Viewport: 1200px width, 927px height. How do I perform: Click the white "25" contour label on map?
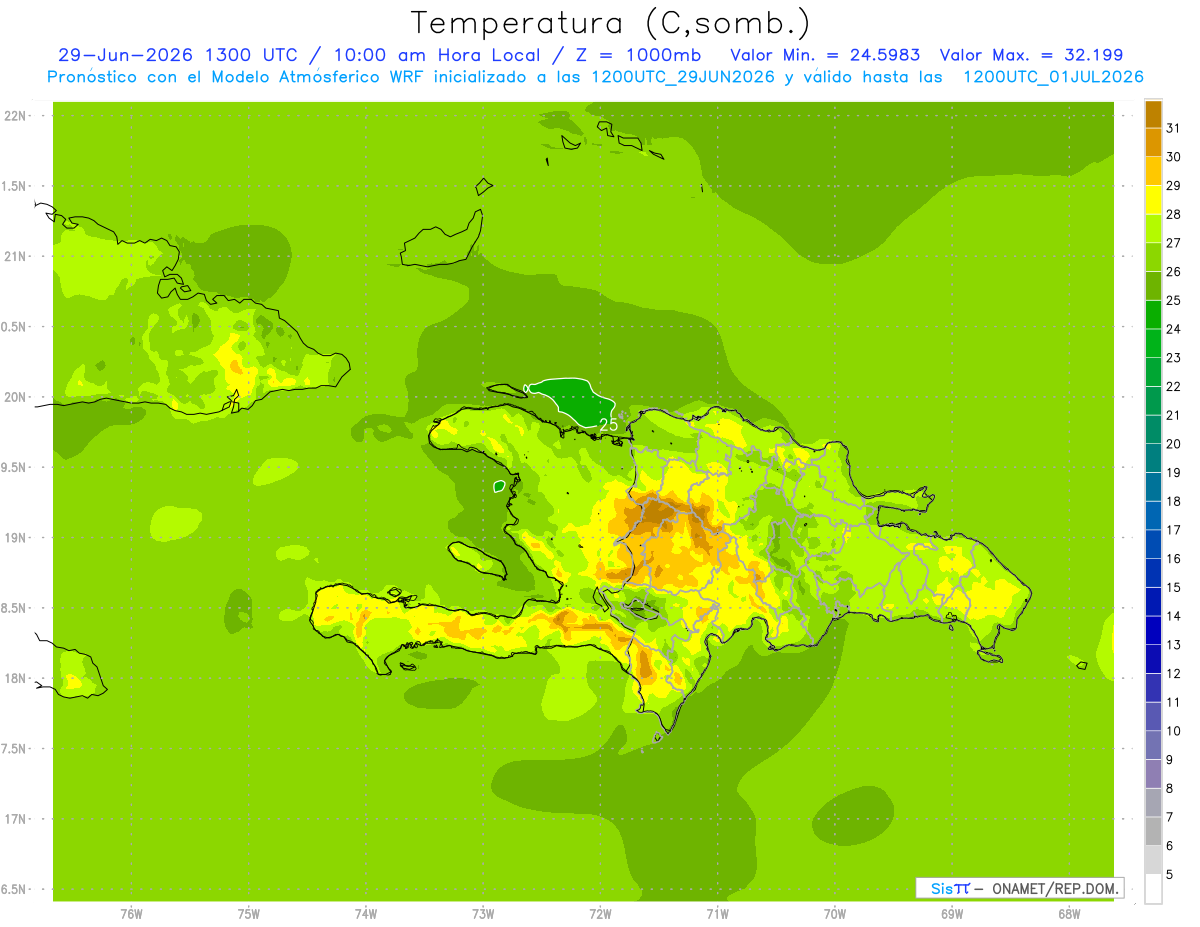[x=608, y=425]
